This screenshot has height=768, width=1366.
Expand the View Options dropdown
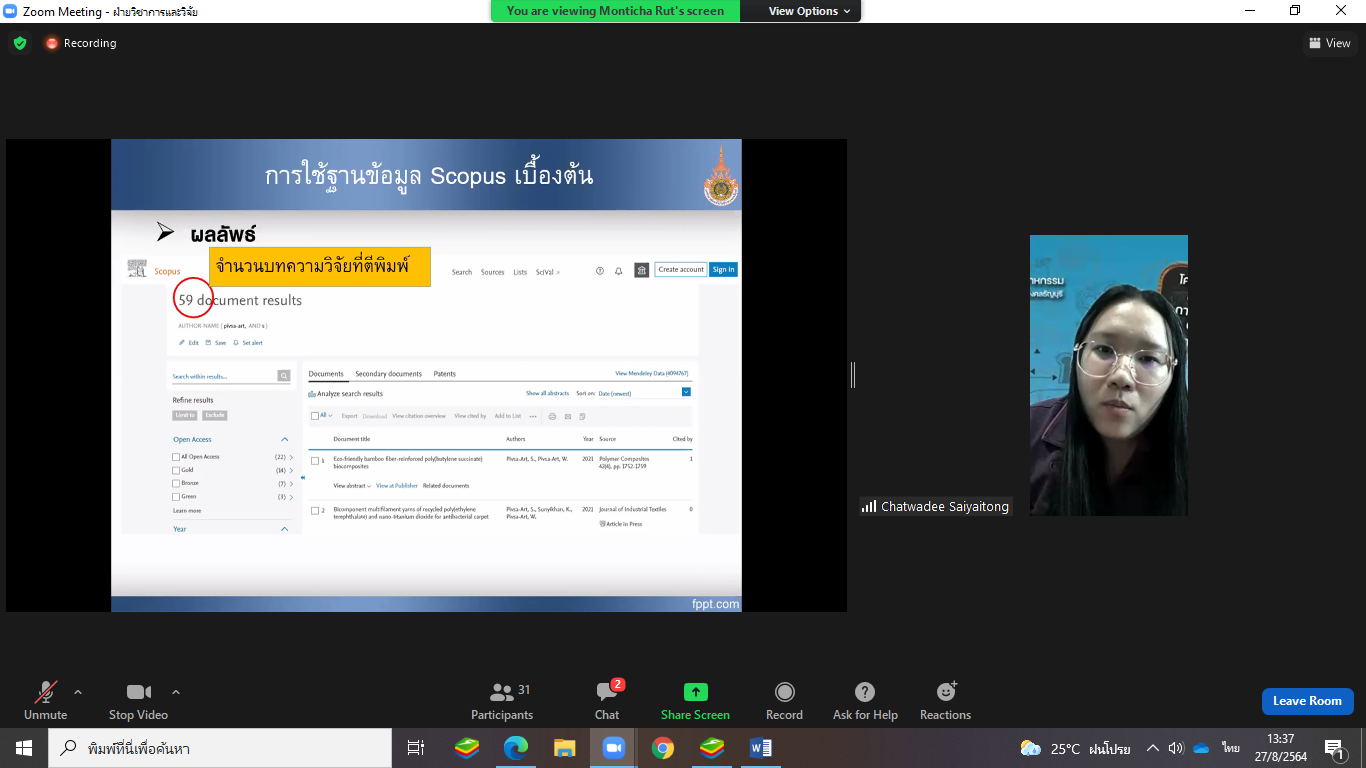point(810,11)
